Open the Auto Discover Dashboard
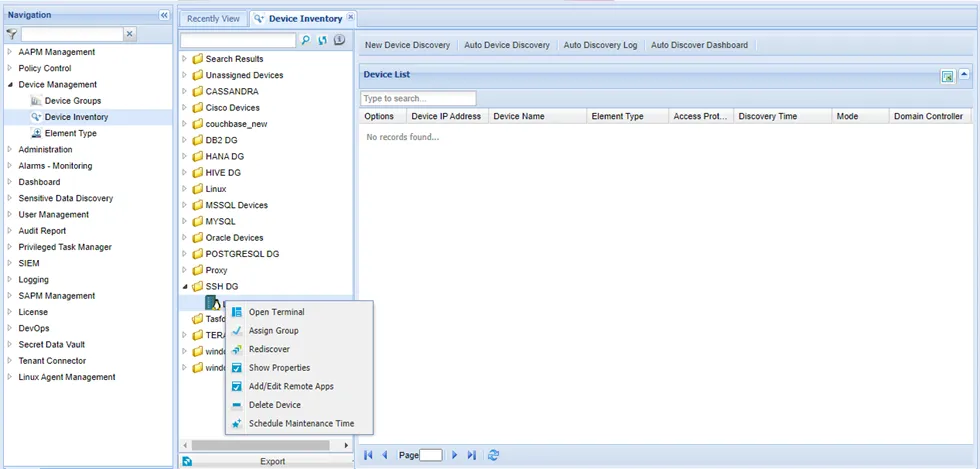Viewport: 980px width, 469px height. [x=699, y=45]
